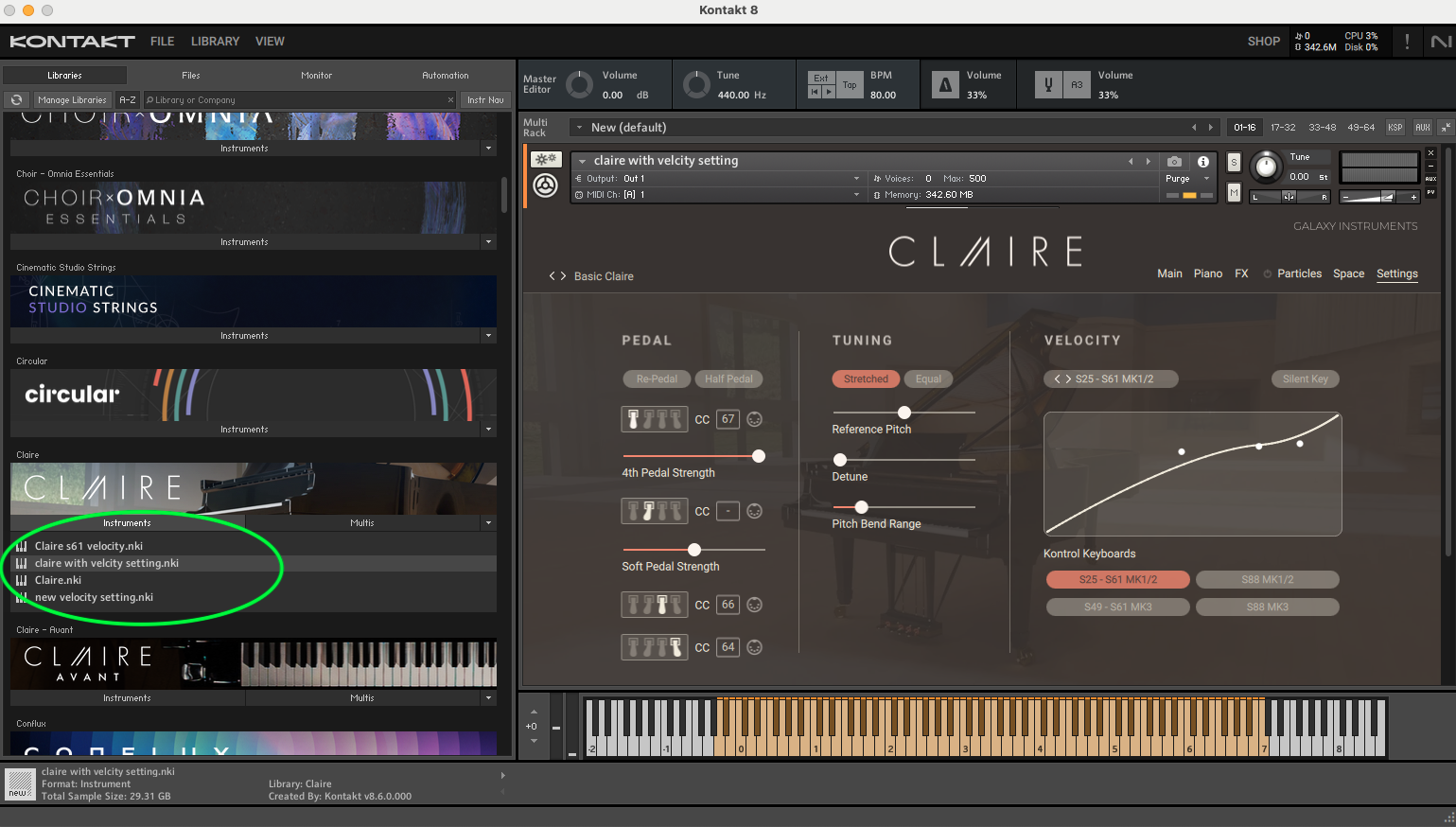Open velocity preset selector S25 - S61 MK1/2
1456x827 pixels.
[1111, 378]
